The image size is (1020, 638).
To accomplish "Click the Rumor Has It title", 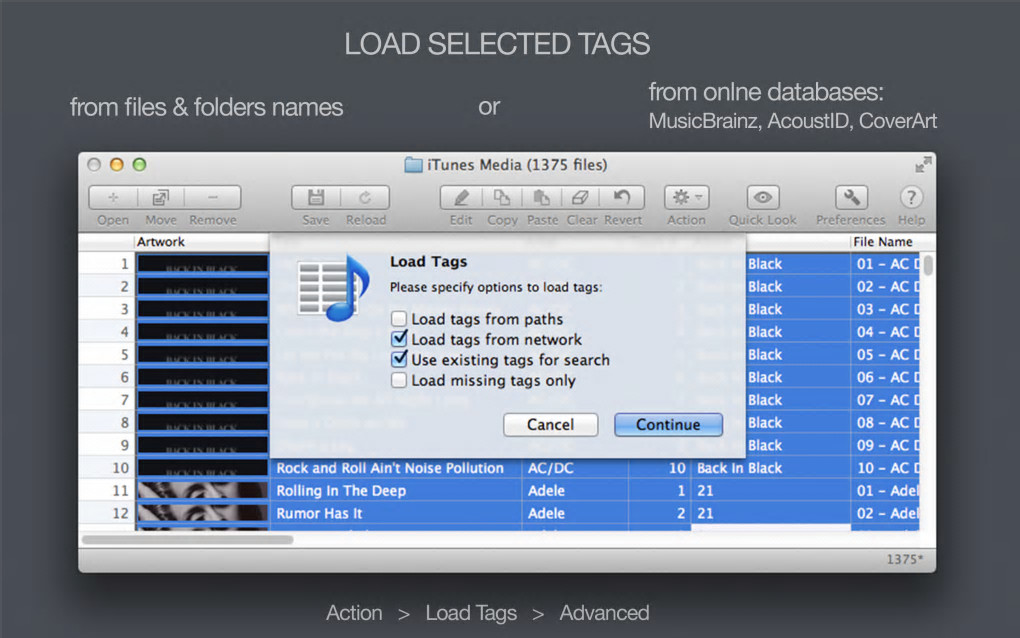I will [x=319, y=514].
